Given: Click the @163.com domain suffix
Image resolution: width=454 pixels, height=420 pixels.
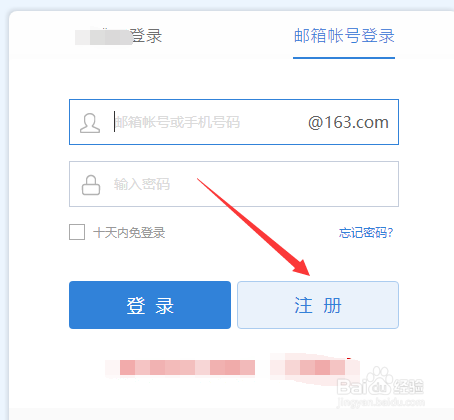Looking at the screenshot, I should 348,122.
